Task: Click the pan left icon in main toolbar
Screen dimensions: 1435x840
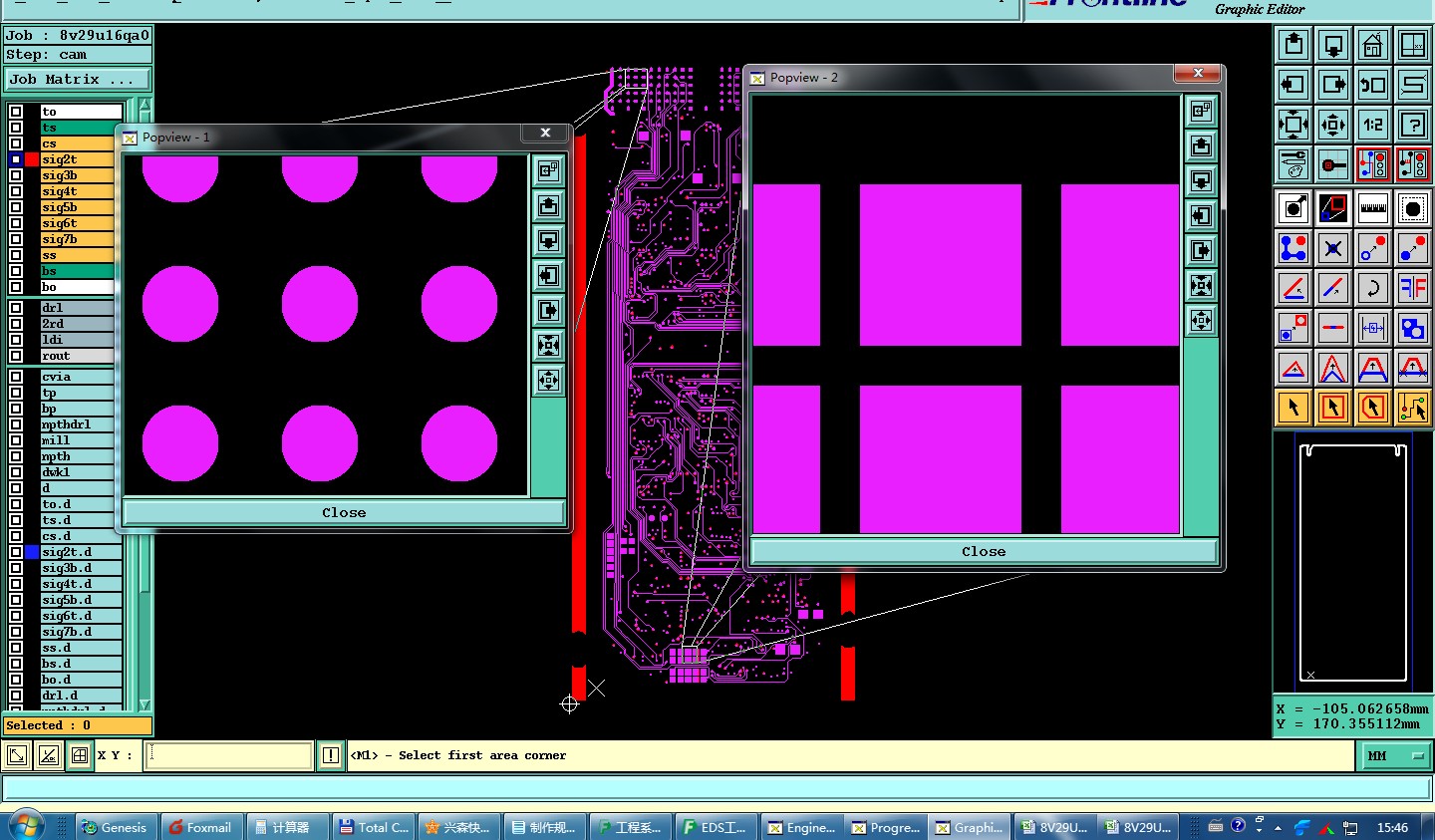Action: point(1293,85)
